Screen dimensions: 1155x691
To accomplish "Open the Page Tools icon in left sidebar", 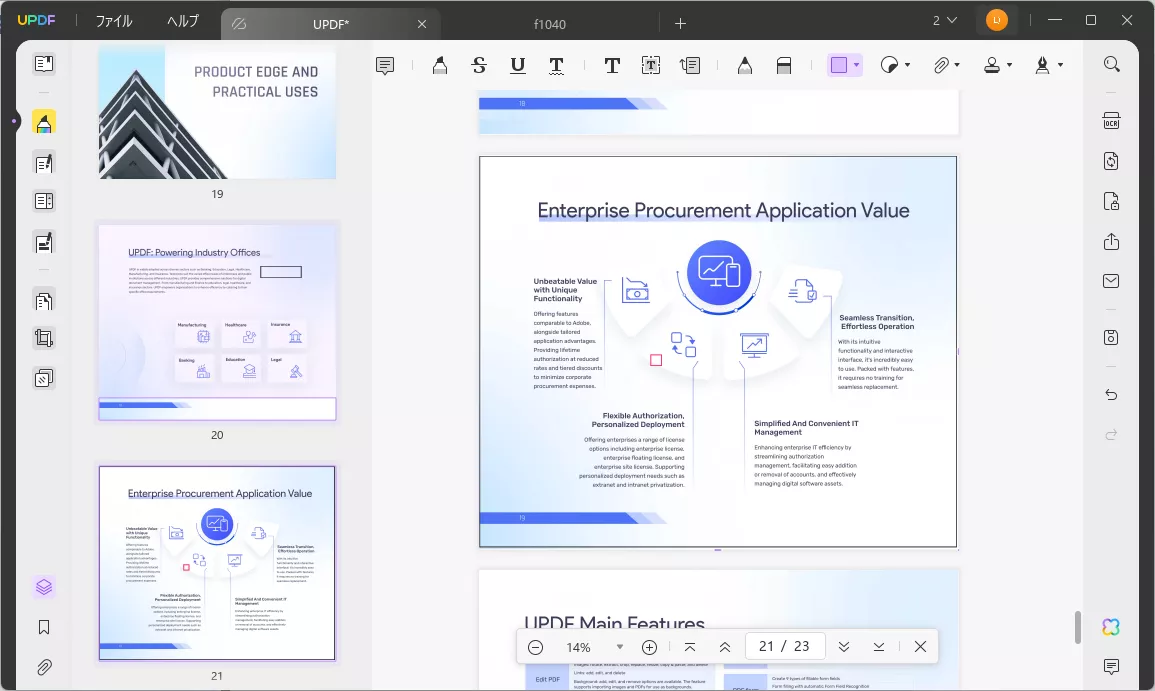I will pos(43,378).
